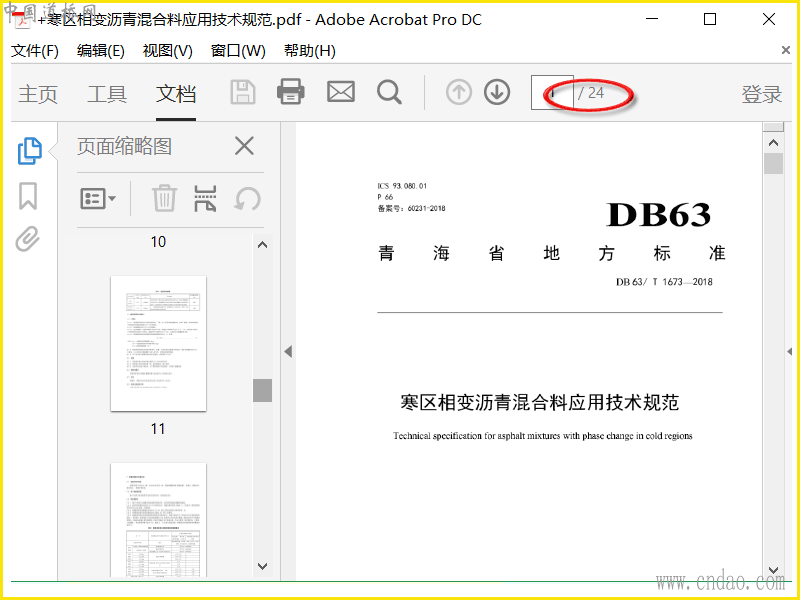The height and width of the screenshot is (600, 800).
Task: Maximize the Acrobat window
Action: pyautogui.click(x=710, y=19)
